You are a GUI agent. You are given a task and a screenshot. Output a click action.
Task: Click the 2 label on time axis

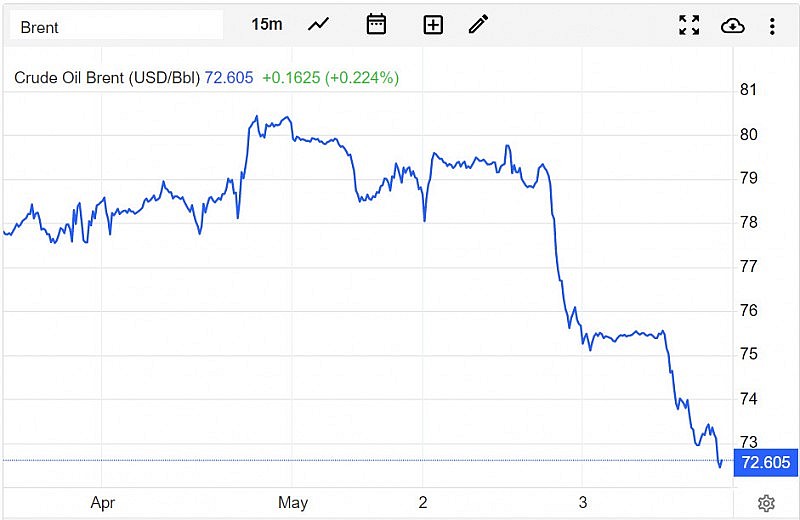tap(423, 502)
